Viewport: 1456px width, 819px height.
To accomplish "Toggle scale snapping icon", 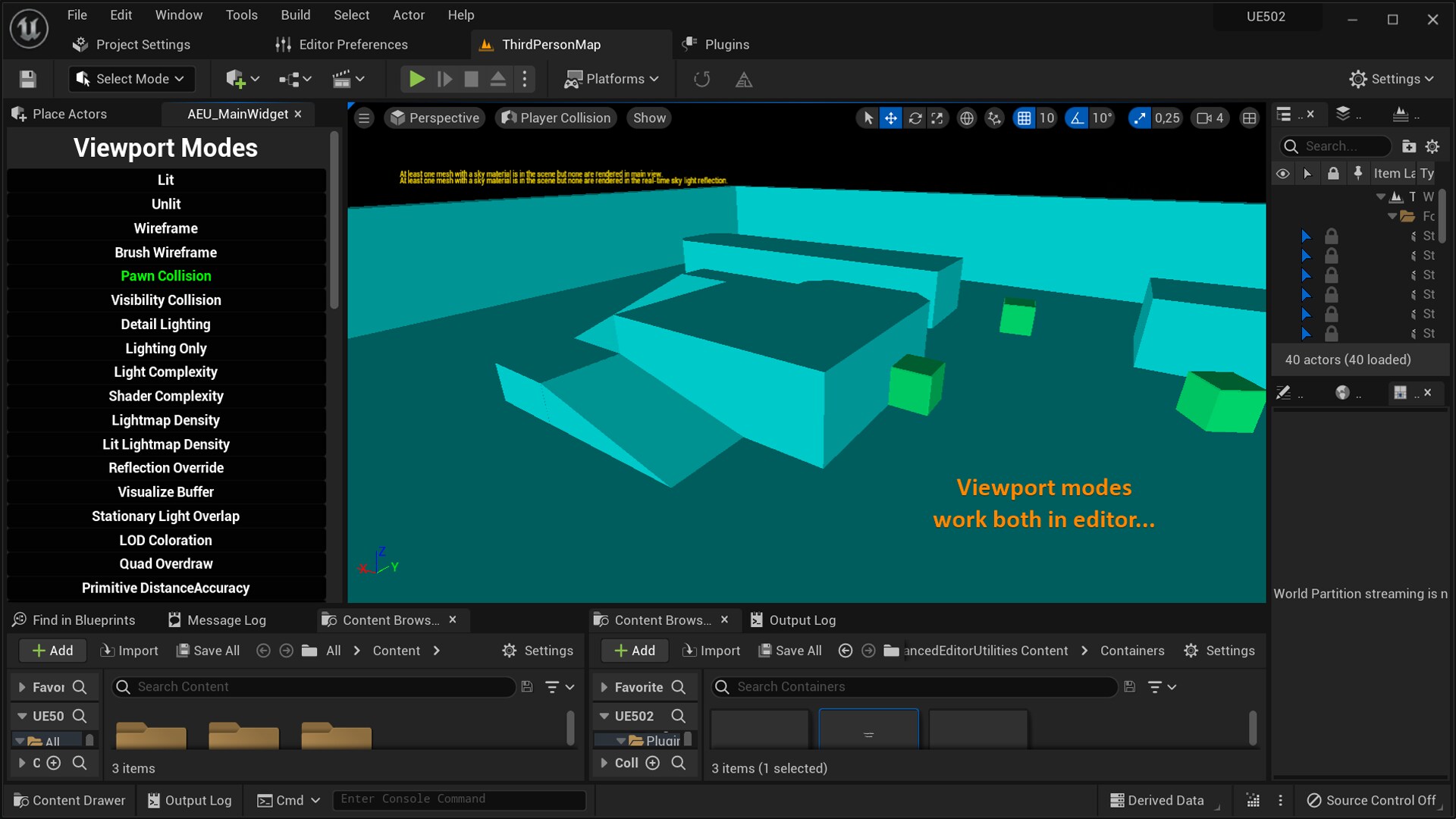I will coord(1139,118).
